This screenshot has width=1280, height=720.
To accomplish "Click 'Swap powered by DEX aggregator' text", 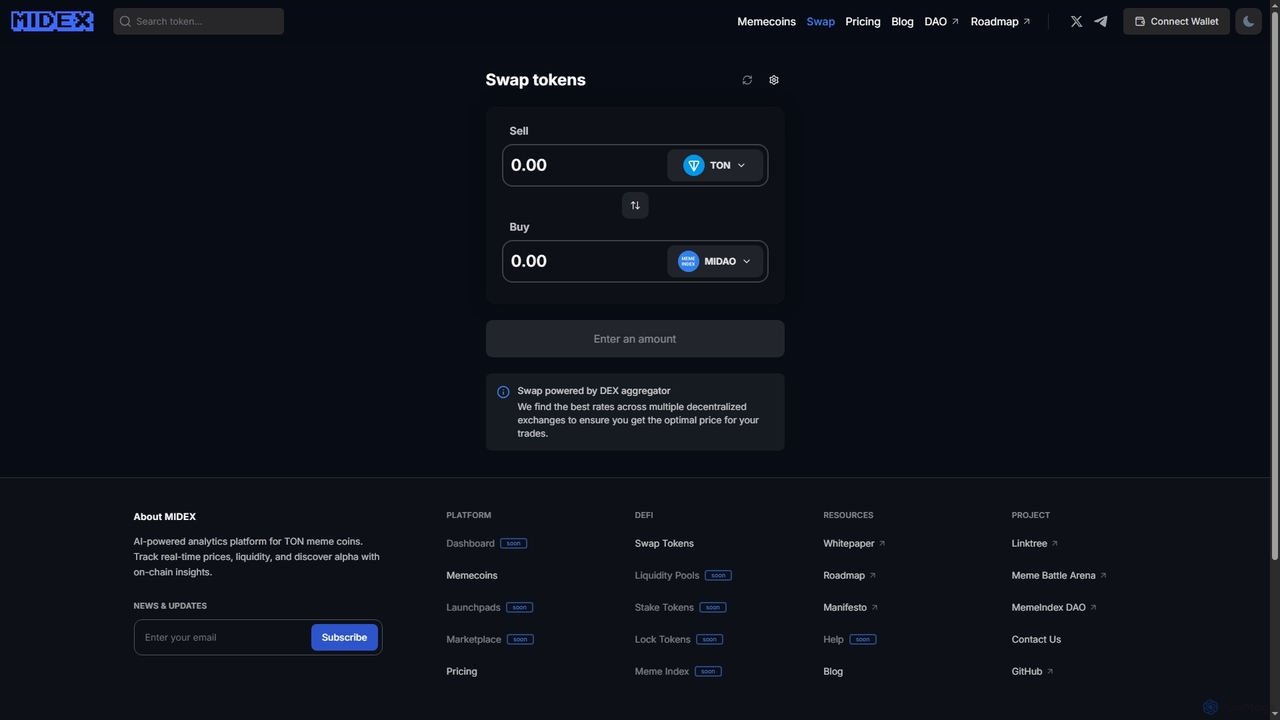I will tap(594, 391).
